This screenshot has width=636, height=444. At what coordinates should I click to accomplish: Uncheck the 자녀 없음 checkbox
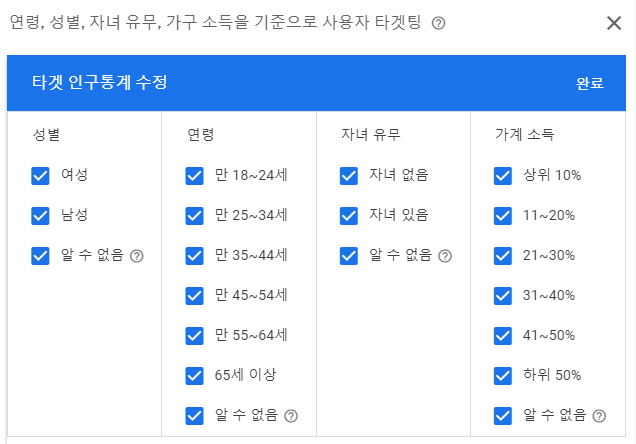click(348, 176)
